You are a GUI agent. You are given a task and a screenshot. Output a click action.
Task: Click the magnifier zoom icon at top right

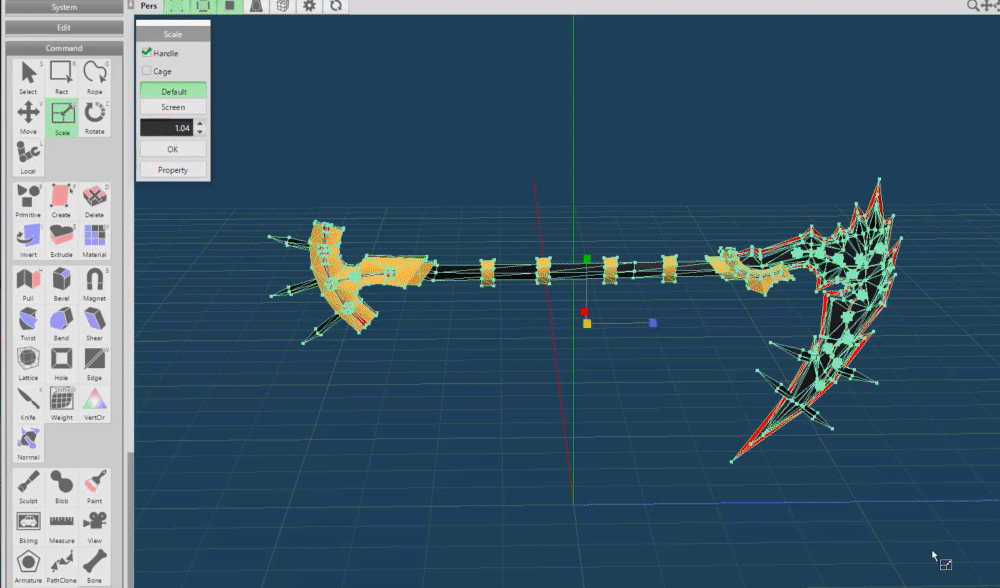tap(973, 6)
